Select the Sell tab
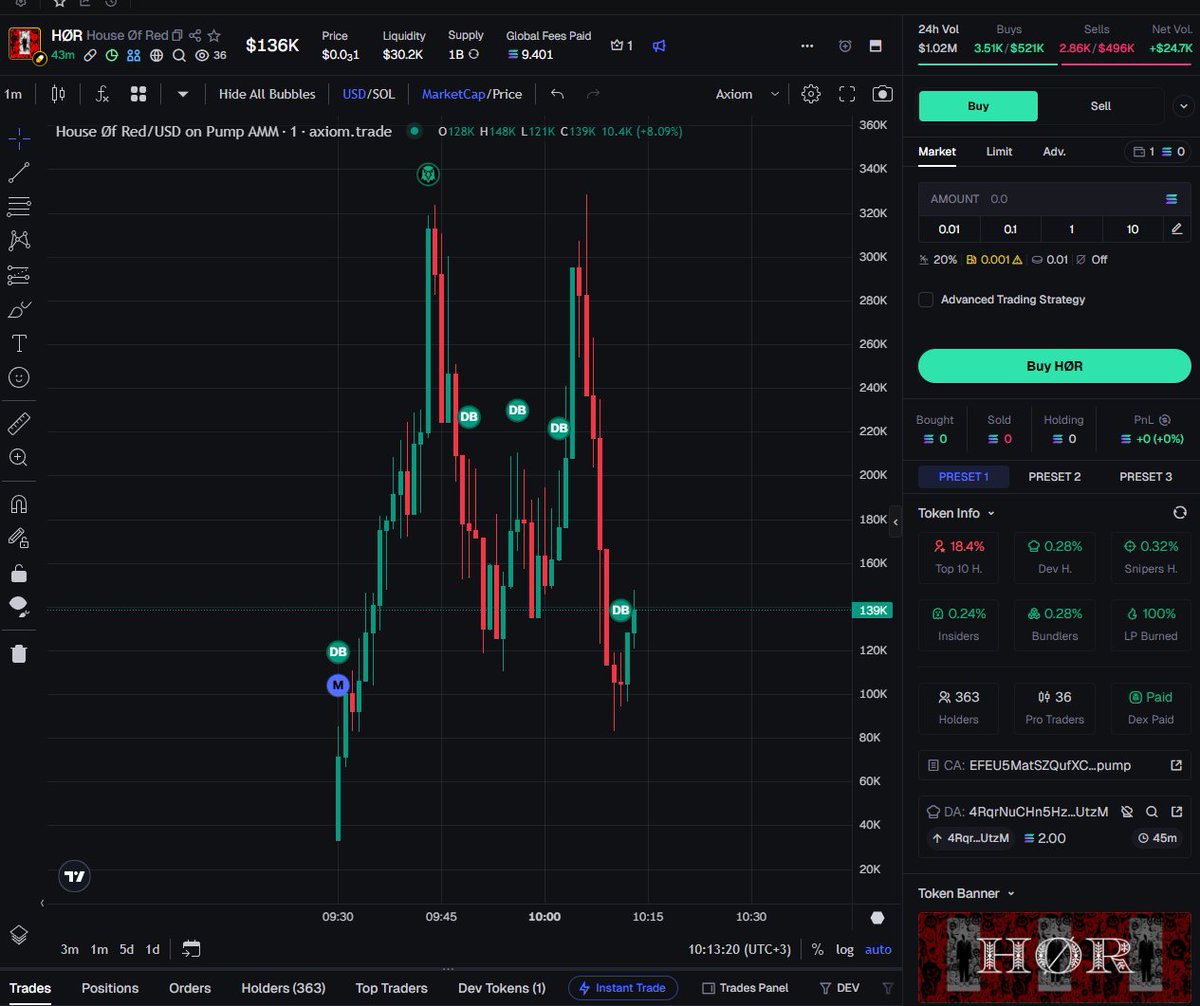The image size is (1200, 1006). pyautogui.click(x=1100, y=106)
